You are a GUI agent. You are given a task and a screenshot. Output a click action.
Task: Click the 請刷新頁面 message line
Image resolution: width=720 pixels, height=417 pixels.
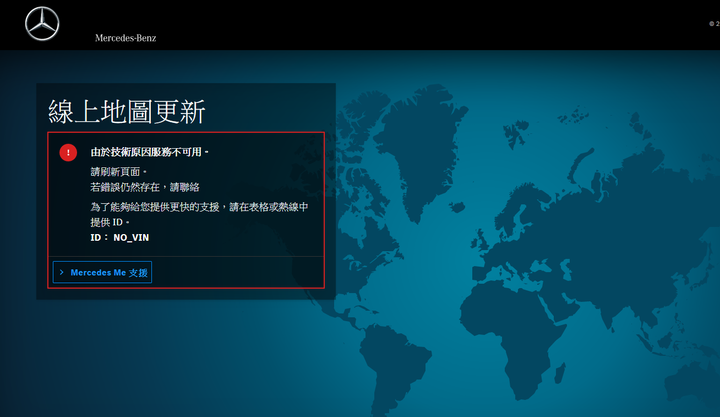pyautogui.click(x=118, y=172)
